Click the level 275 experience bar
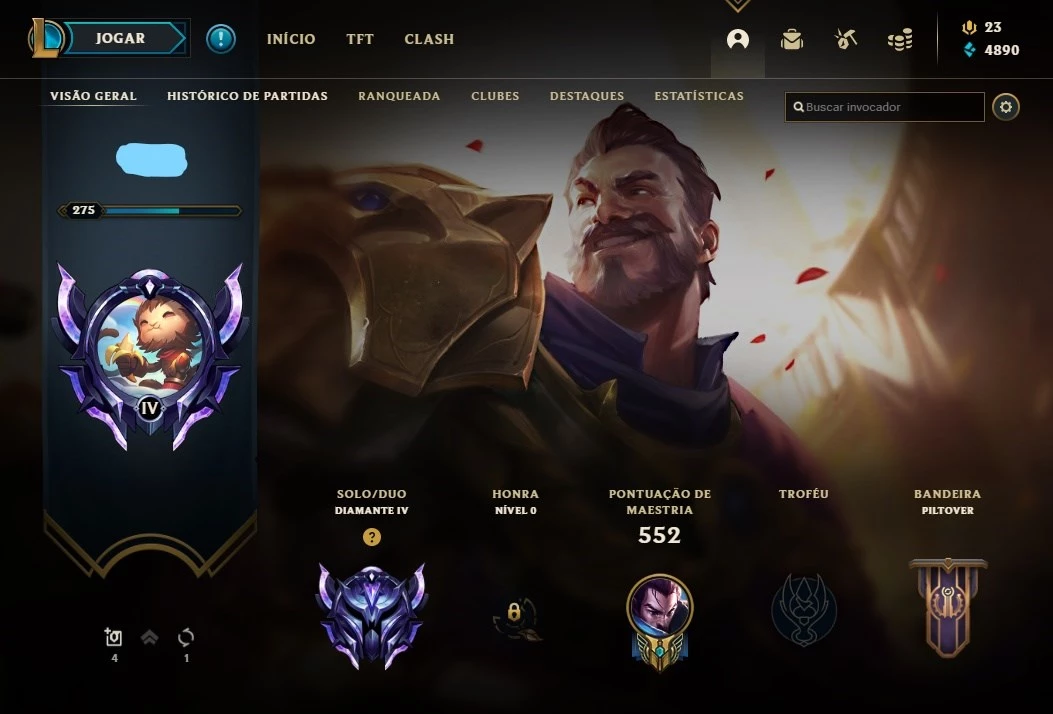The width and height of the screenshot is (1053, 714). [x=149, y=210]
